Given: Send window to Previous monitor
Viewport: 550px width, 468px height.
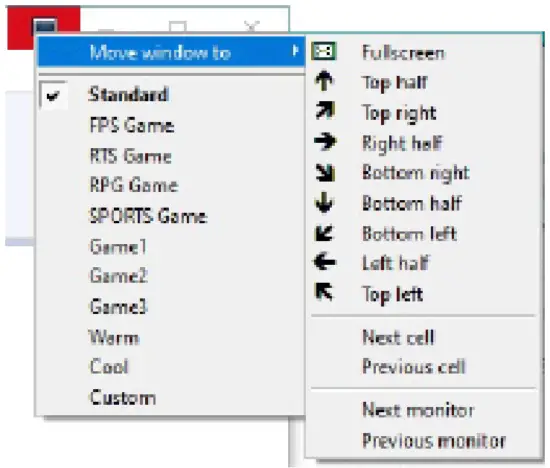Looking at the screenshot, I should coord(434,440).
